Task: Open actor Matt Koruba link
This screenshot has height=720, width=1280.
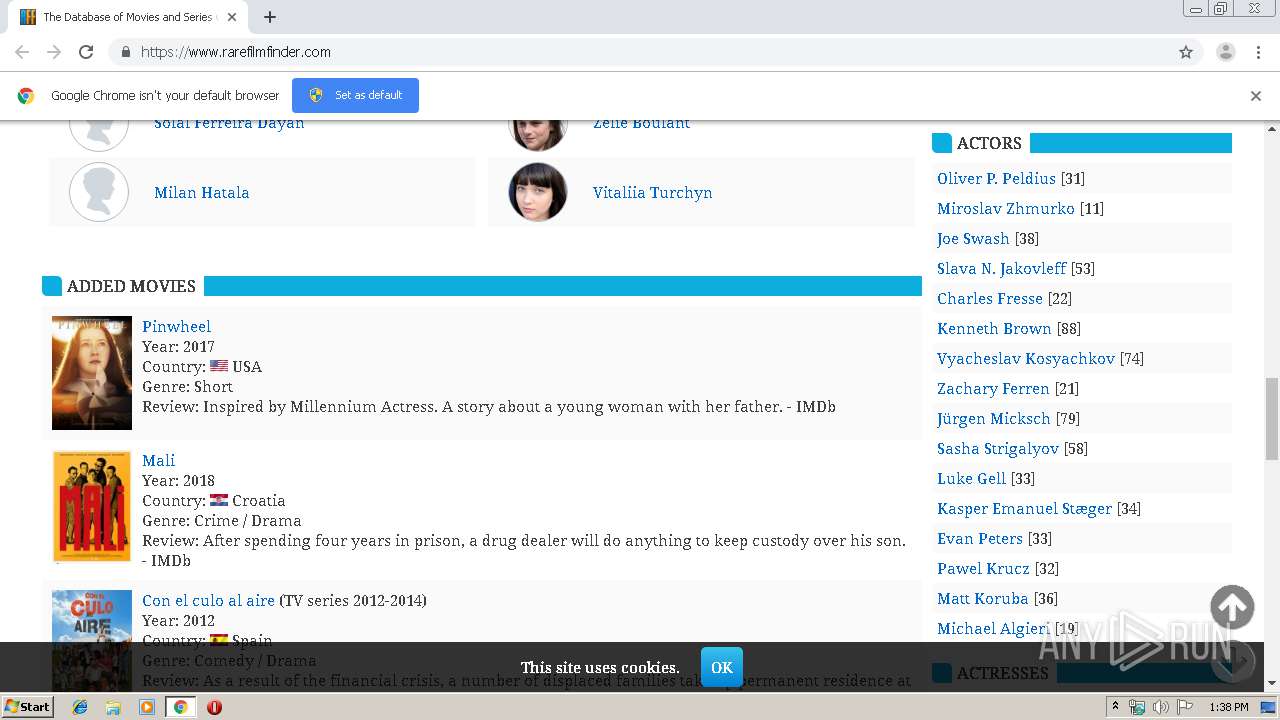Action: [x=983, y=598]
